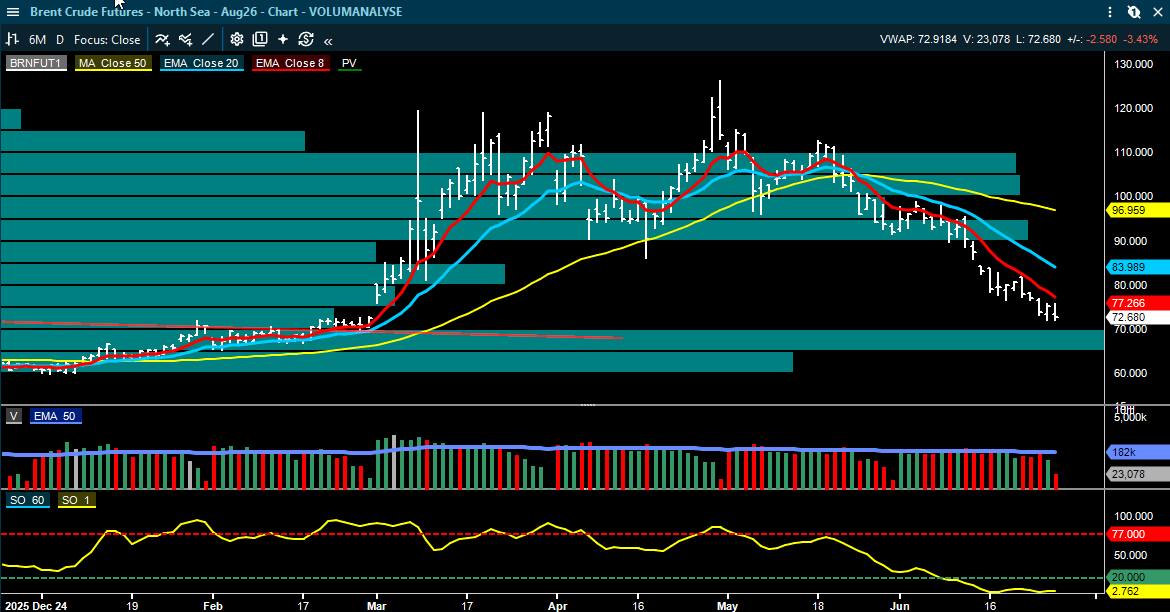Click the red 77.266 EMA price tag
Image resolution: width=1170 pixels, height=612 pixels.
[1136, 303]
